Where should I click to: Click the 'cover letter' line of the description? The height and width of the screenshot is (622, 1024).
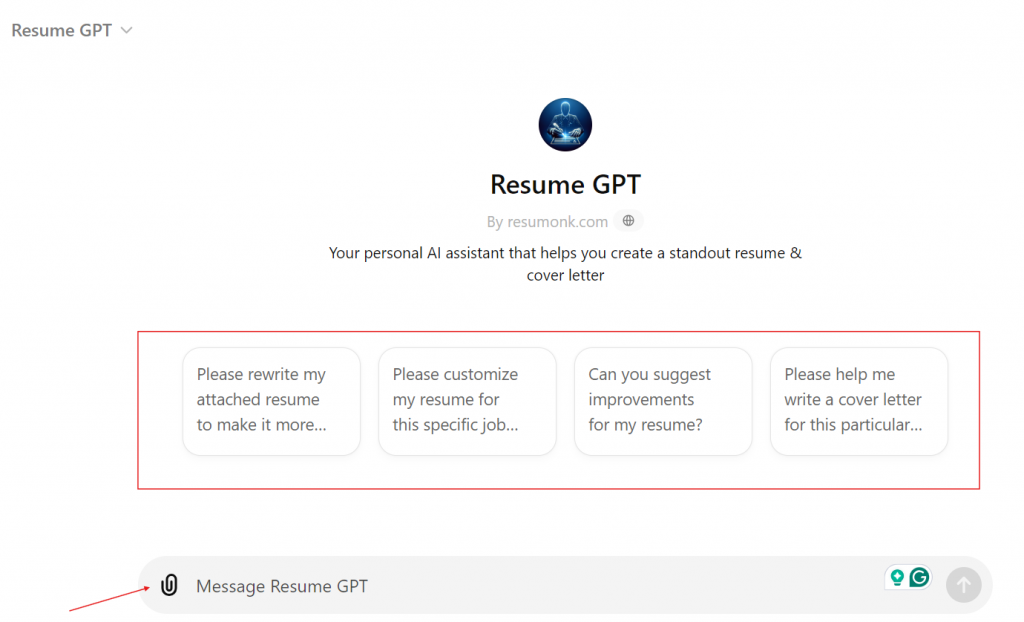566,275
